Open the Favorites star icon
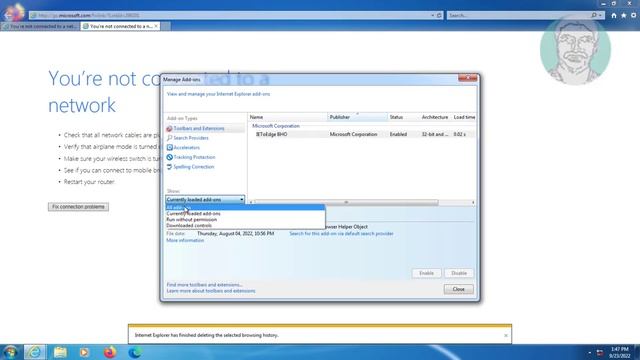 (624, 16)
